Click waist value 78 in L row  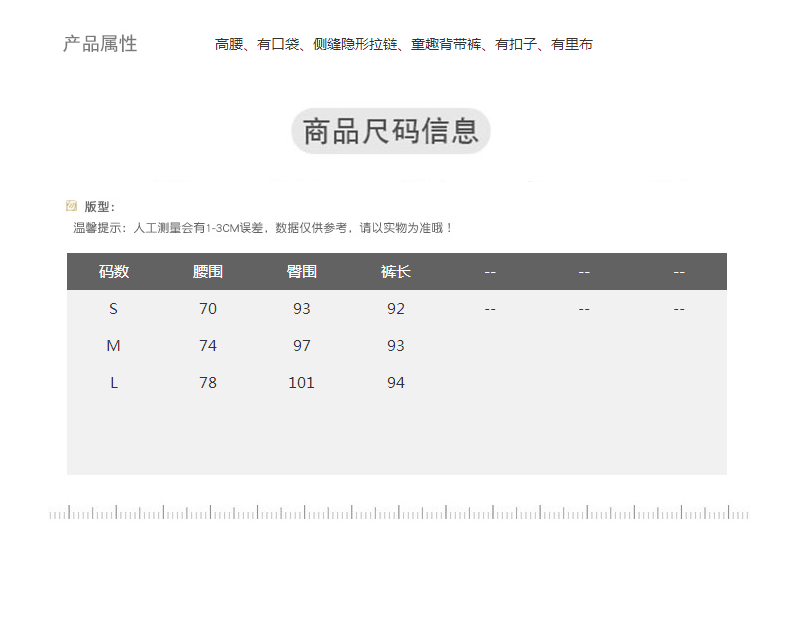point(208,383)
